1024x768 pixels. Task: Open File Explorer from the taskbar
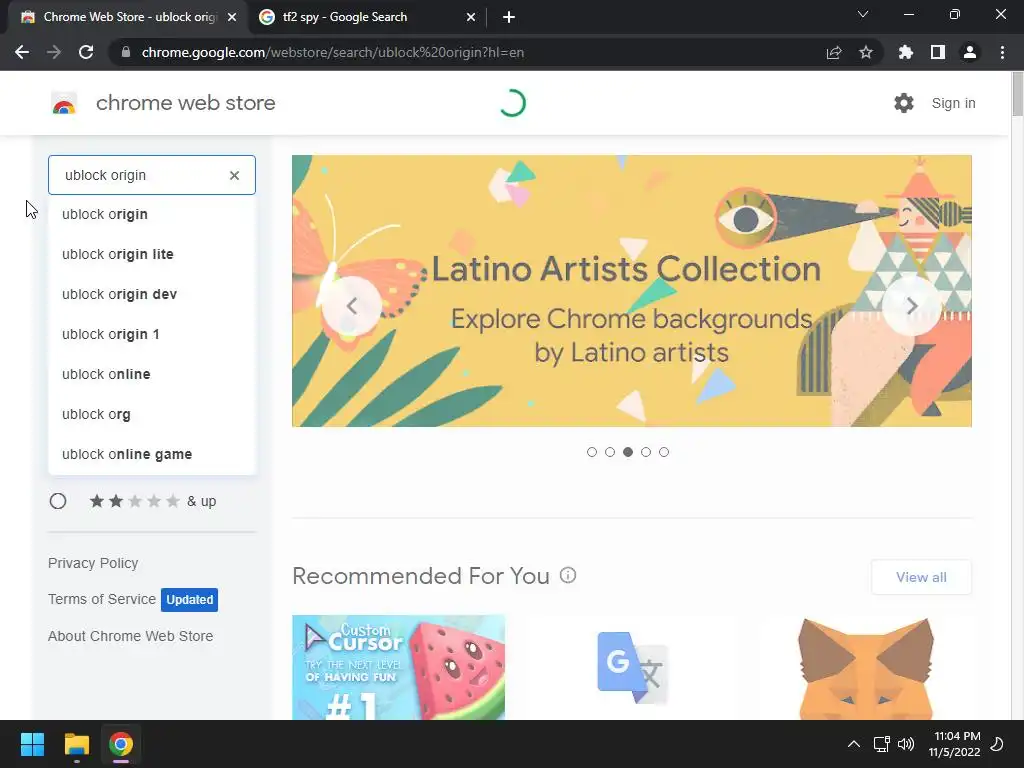tap(77, 744)
